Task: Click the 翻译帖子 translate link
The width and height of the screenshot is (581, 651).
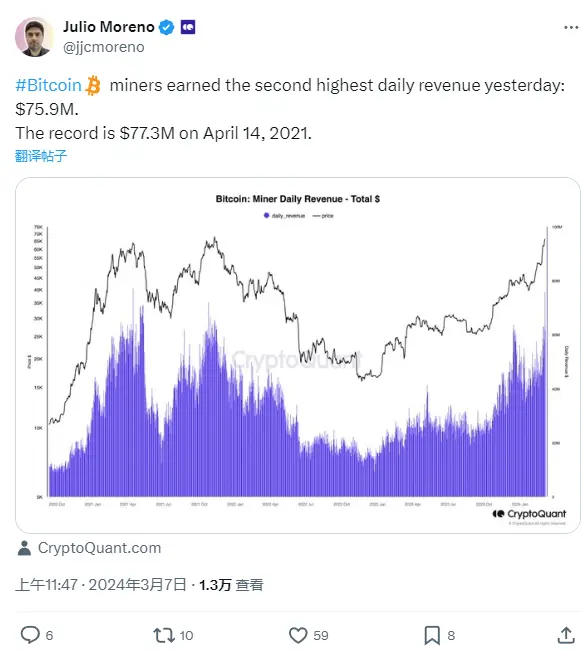Action: tap(41, 156)
